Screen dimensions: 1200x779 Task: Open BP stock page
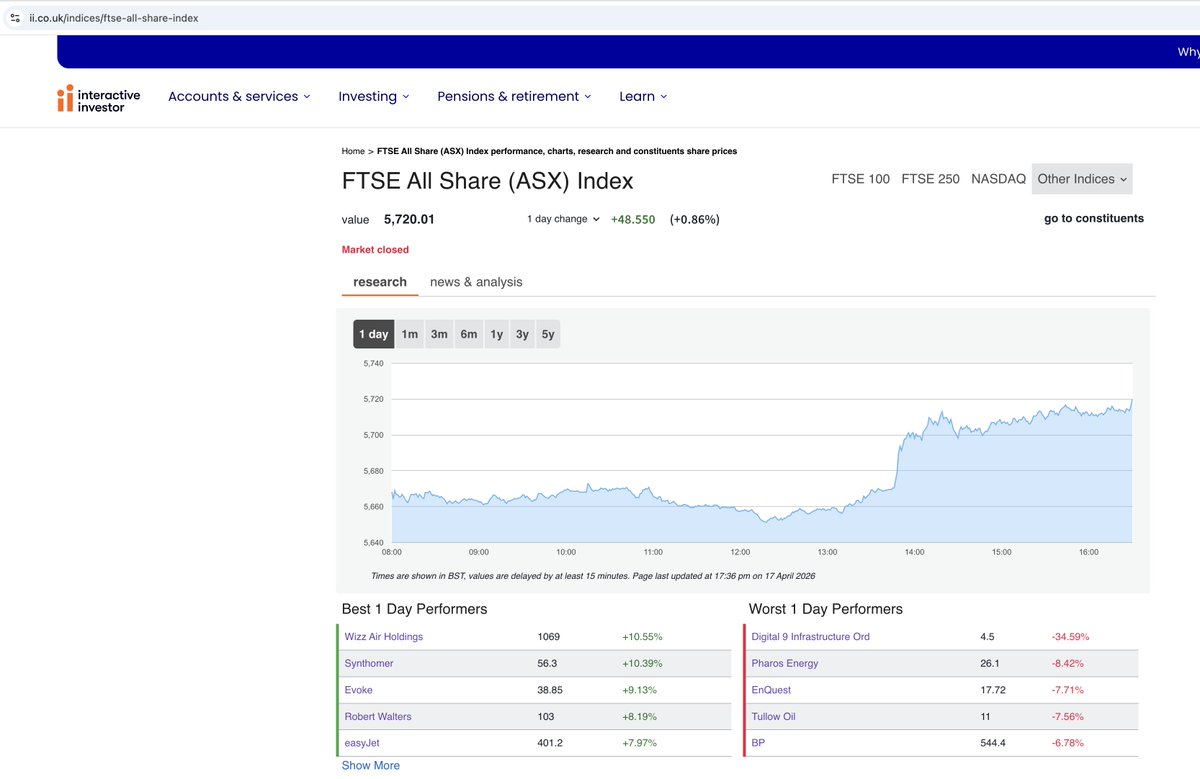point(758,743)
